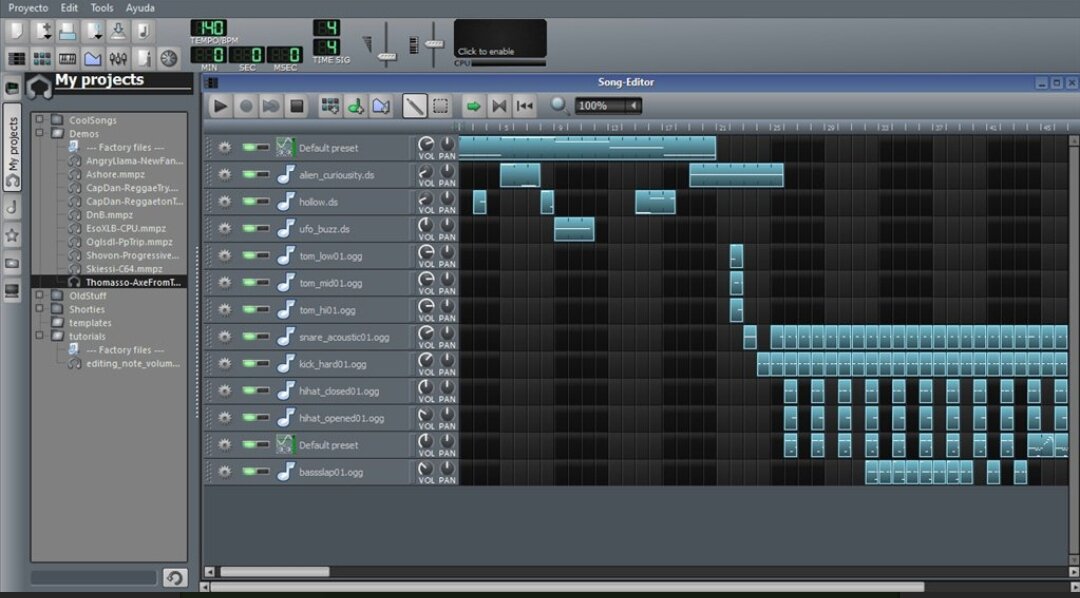Select the My projects vertical tab
Image resolution: width=1080 pixels, height=598 pixels.
(x=12, y=147)
